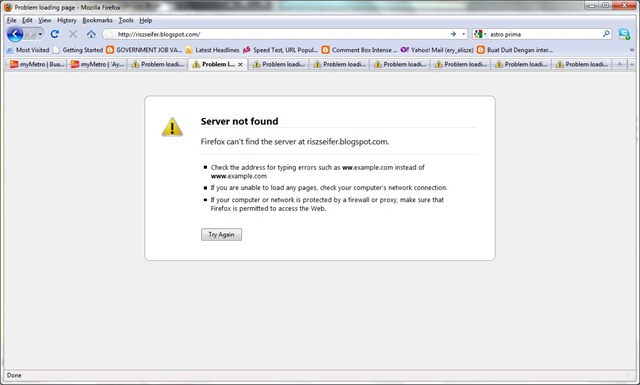
Task: Click the search magnifier icon
Action: point(606,34)
